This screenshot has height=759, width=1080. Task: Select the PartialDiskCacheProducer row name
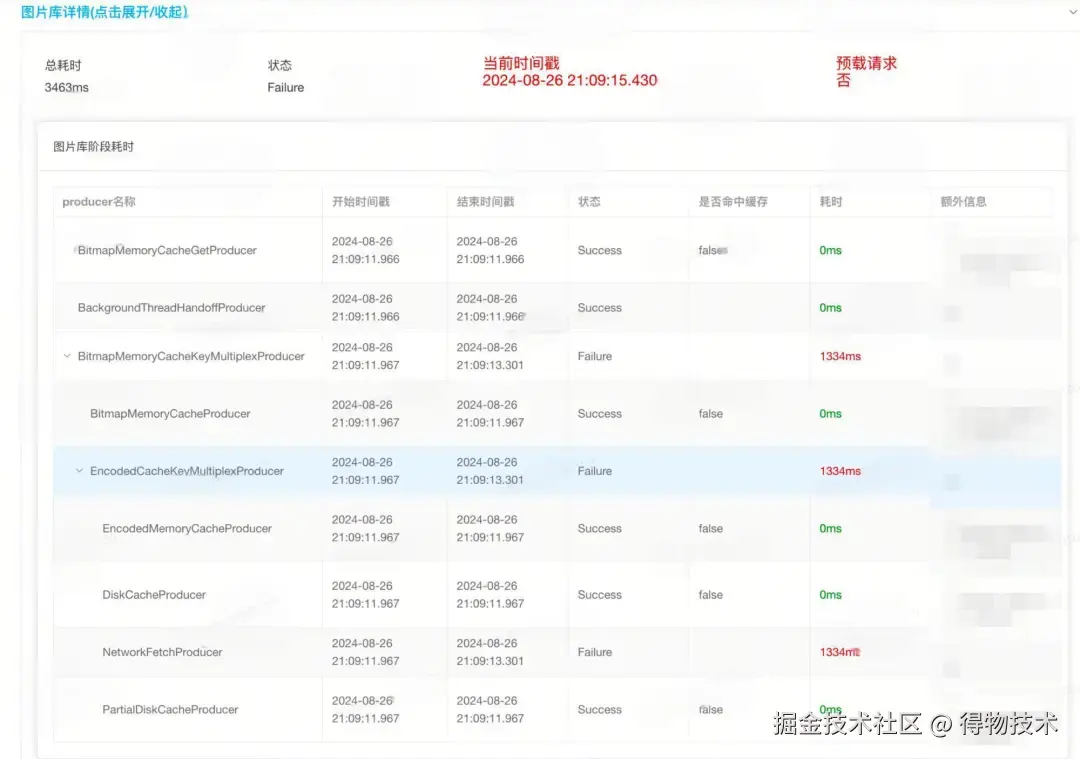click(170, 709)
